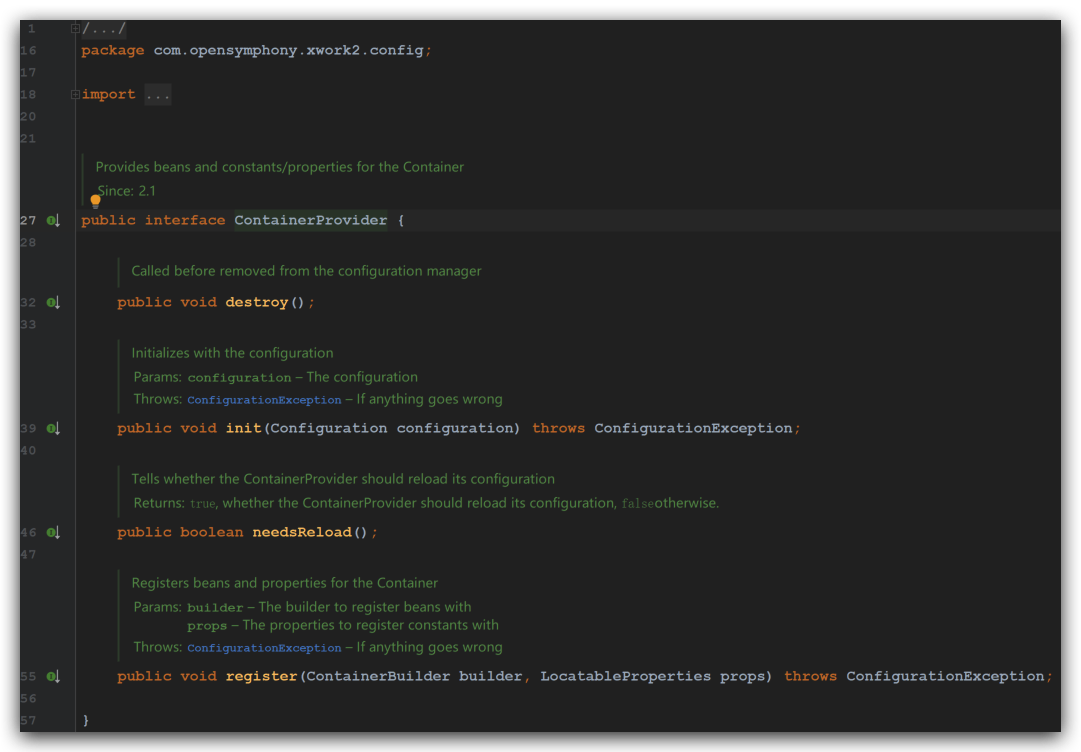
Task: Click the register method name
Action: click(x=261, y=677)
